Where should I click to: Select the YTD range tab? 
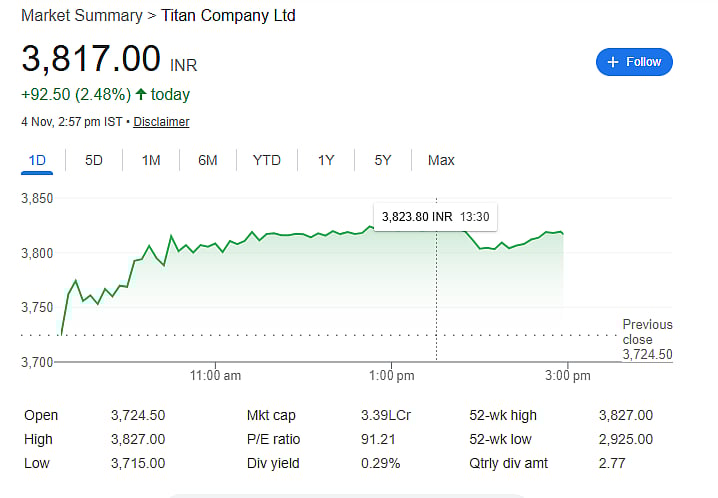point(267,160)
